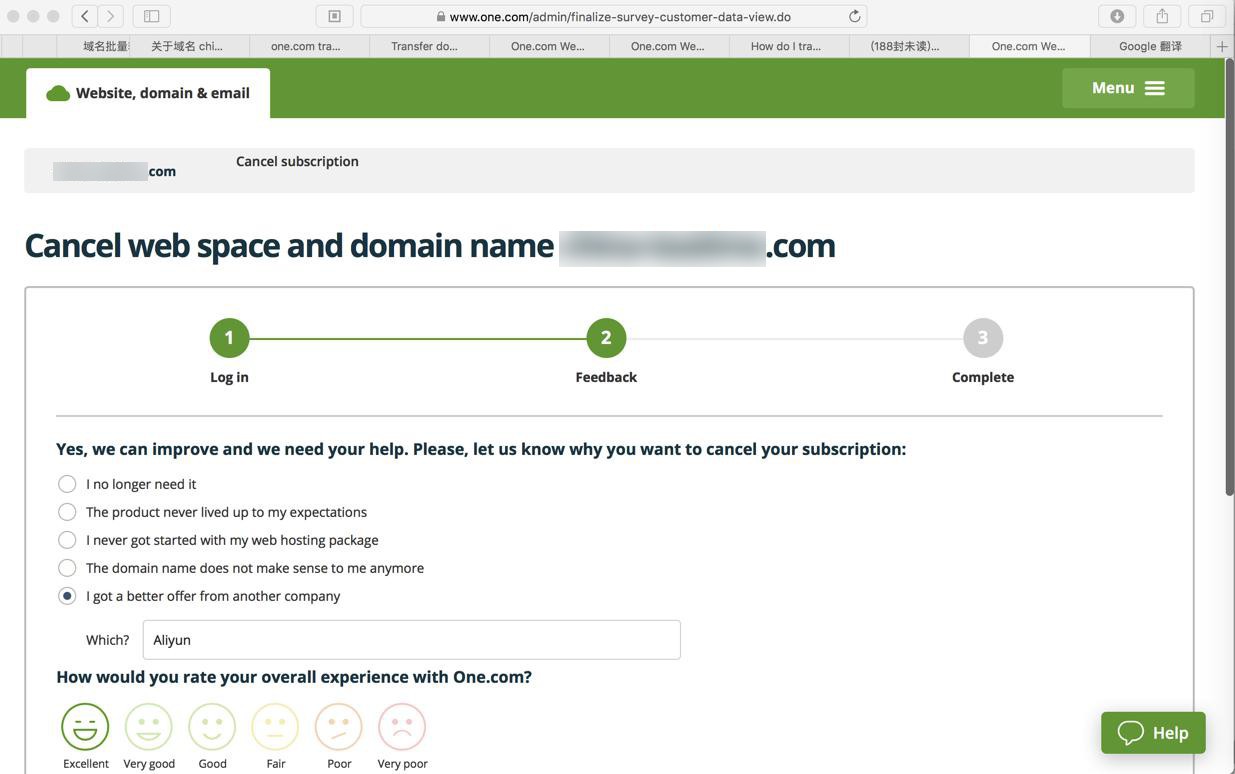
Task: Click hamburger icon in Menu button
Action: click(1155, 88)
